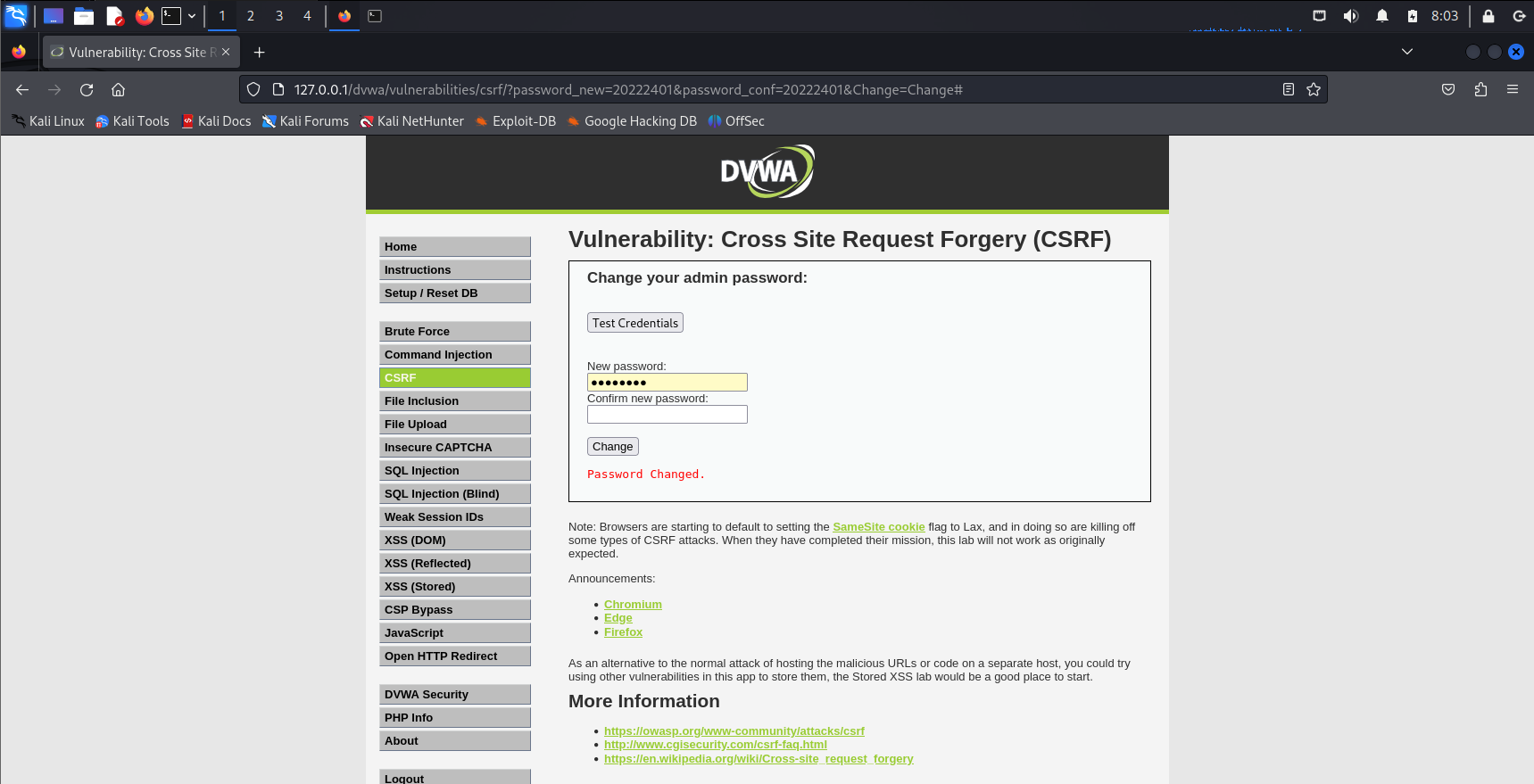Viewport: 1534px width, 784px height.
Task: Open the Kali NetHunter bookmark
Action: tap(411, 121)
